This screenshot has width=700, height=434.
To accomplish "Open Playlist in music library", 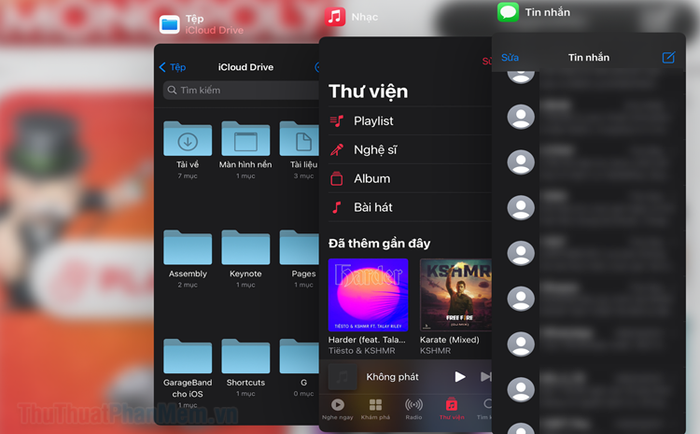I will [x=410, y=121].
